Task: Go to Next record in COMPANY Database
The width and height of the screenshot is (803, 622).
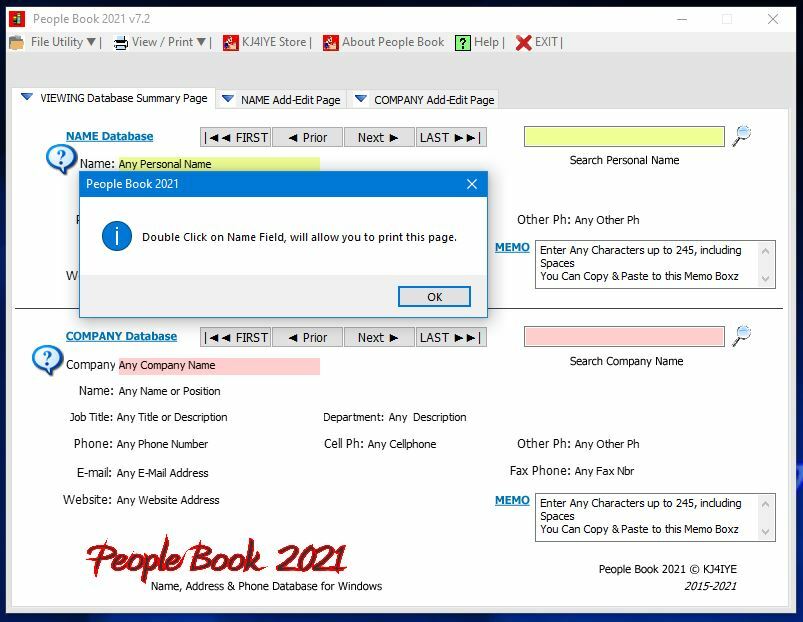Action: [378, 338]
